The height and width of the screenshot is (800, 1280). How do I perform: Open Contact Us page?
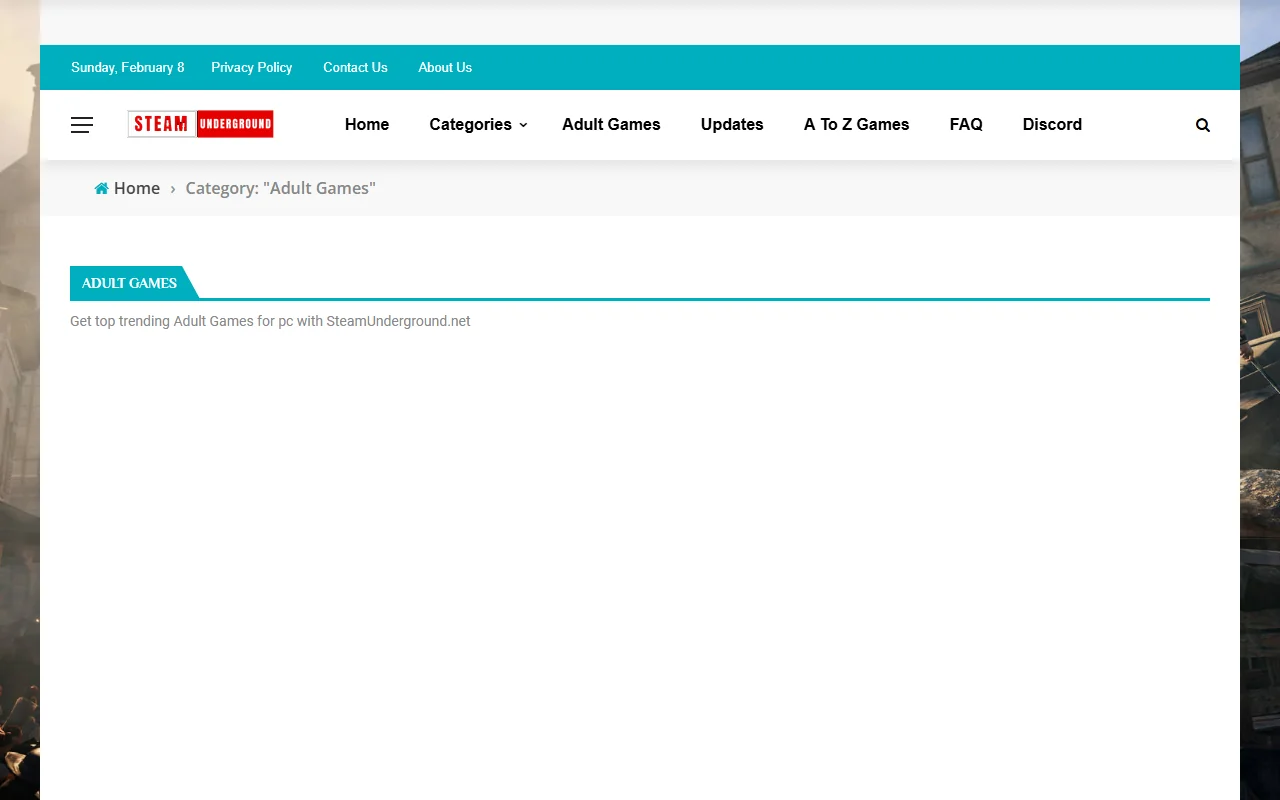[355, 67]
